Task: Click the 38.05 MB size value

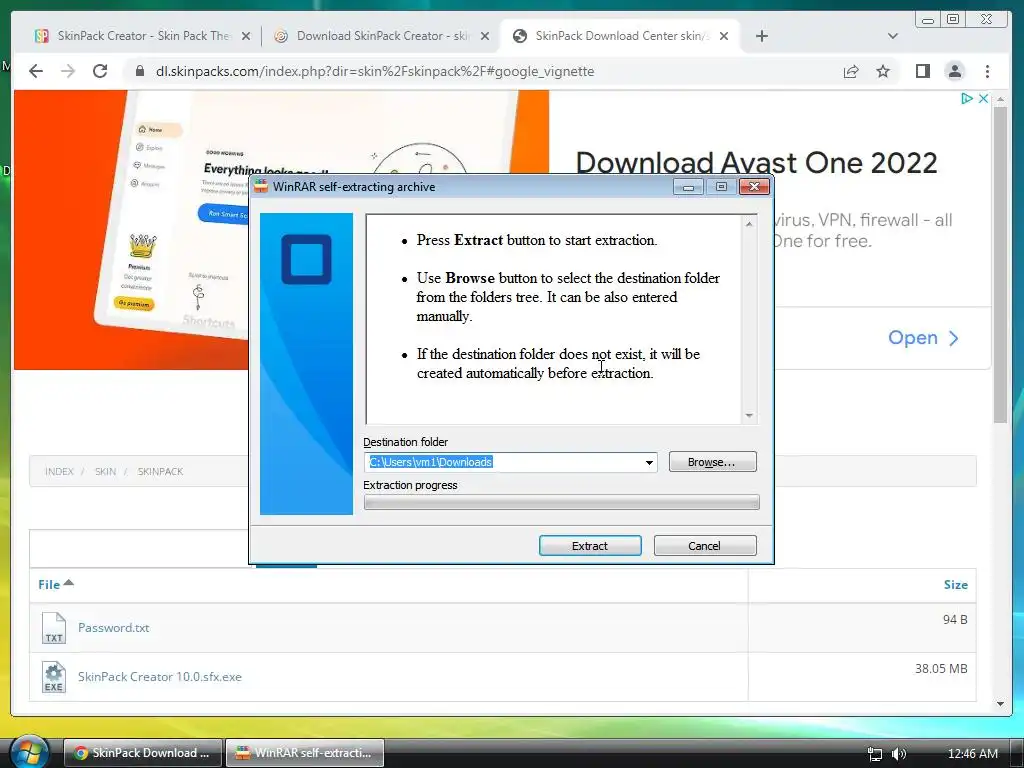Action: (x=941, y=669)
